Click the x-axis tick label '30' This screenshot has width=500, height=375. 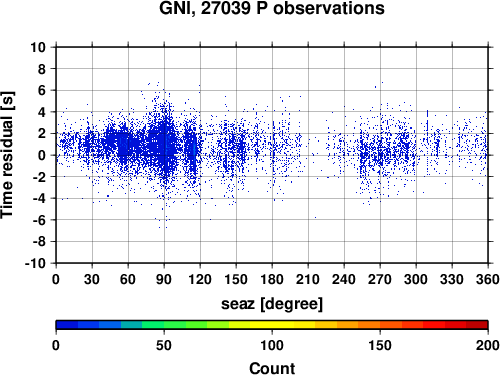click(92, 279)
